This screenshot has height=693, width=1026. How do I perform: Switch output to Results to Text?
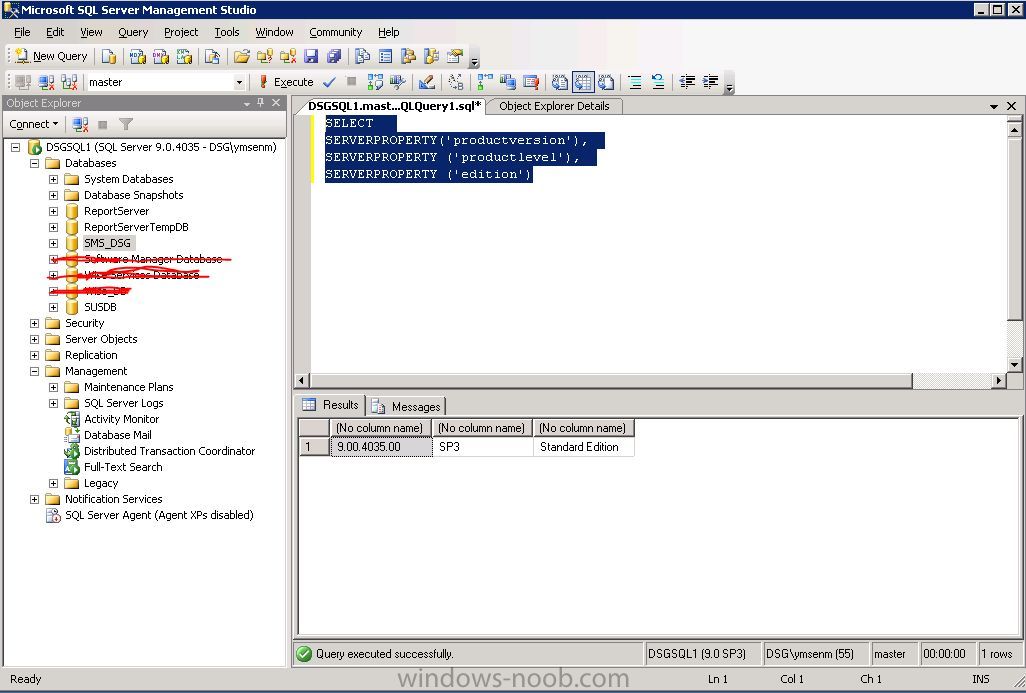coord(559,82)
